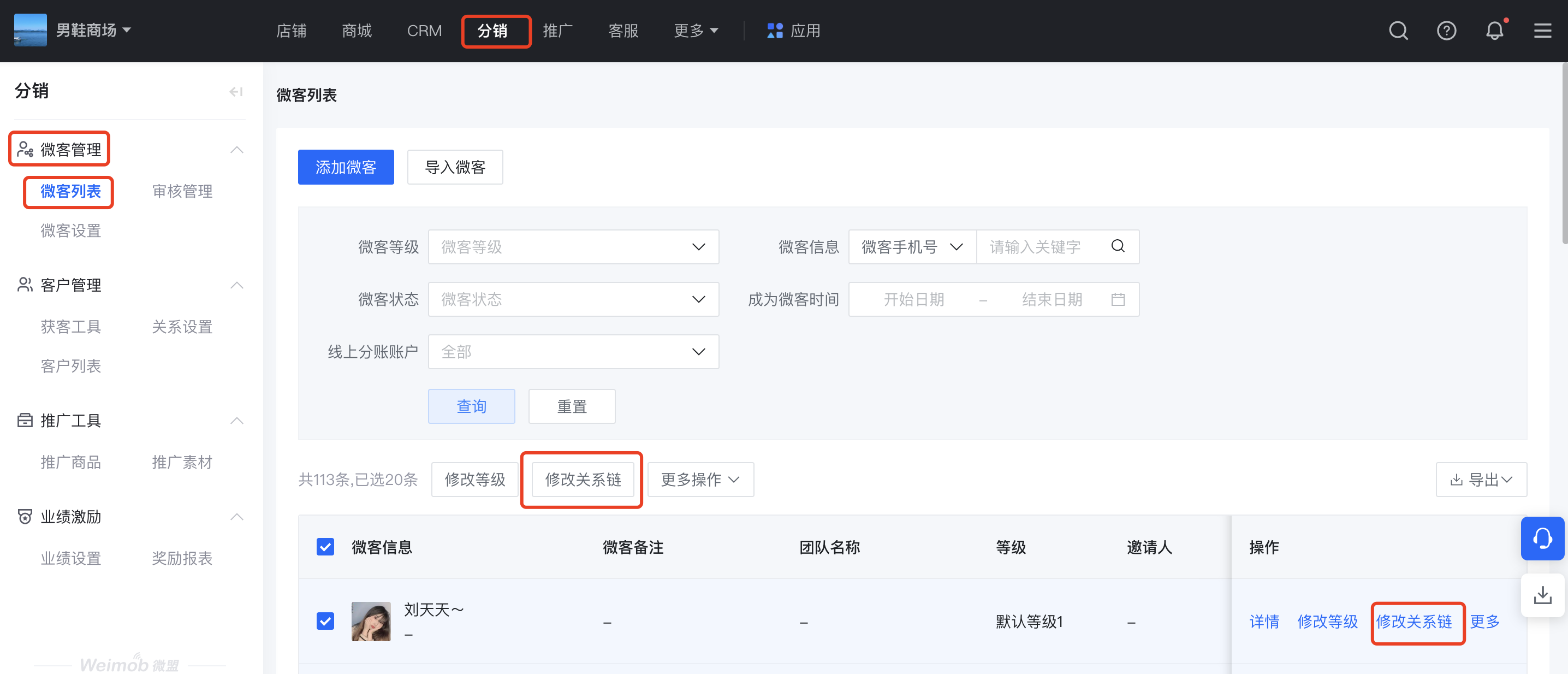The width and height of the screenshot is (1568, 674).
Task: Click the 客户管理 user icon
Action: tap(25, 285)
